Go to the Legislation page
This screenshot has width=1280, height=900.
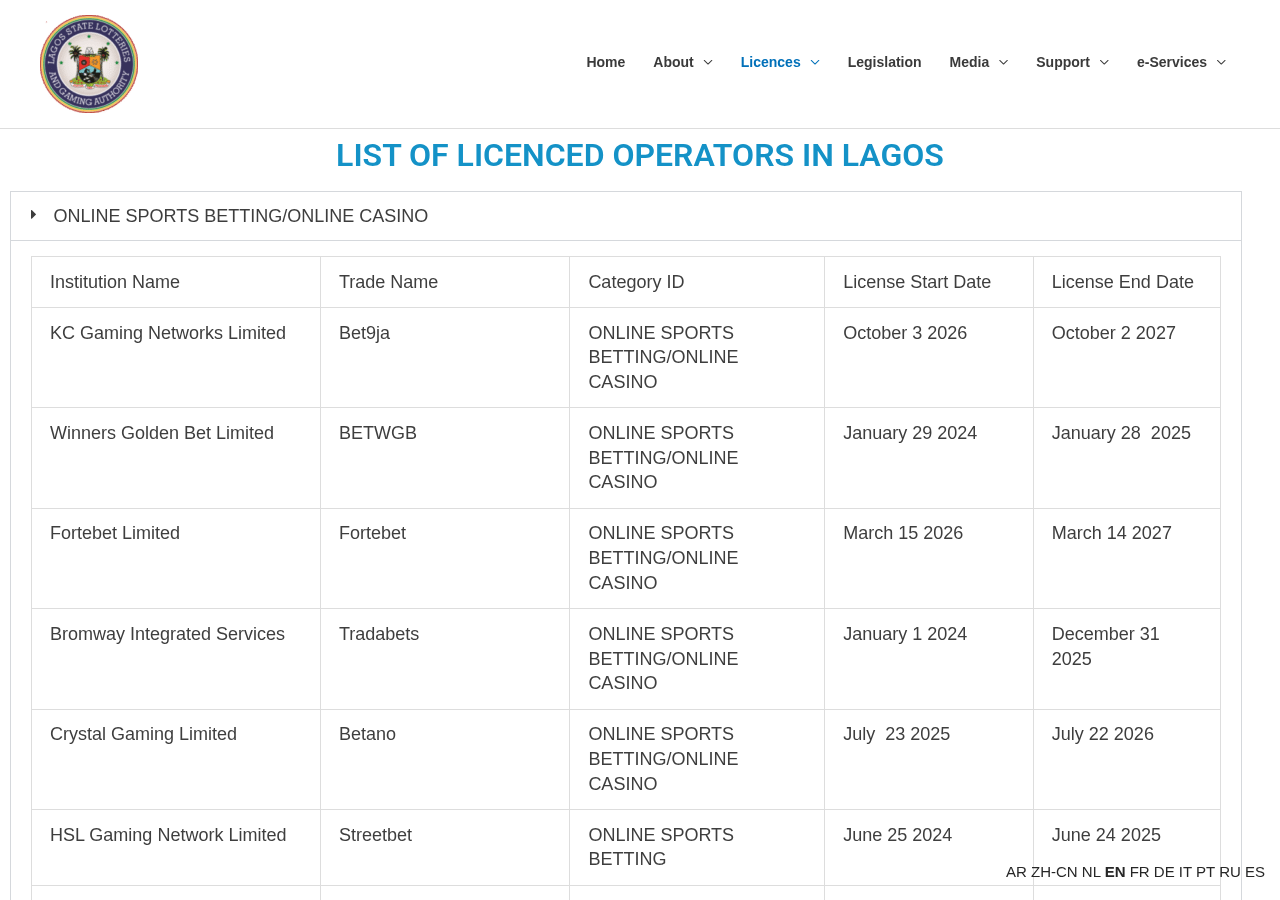click(x=885, y=62)
